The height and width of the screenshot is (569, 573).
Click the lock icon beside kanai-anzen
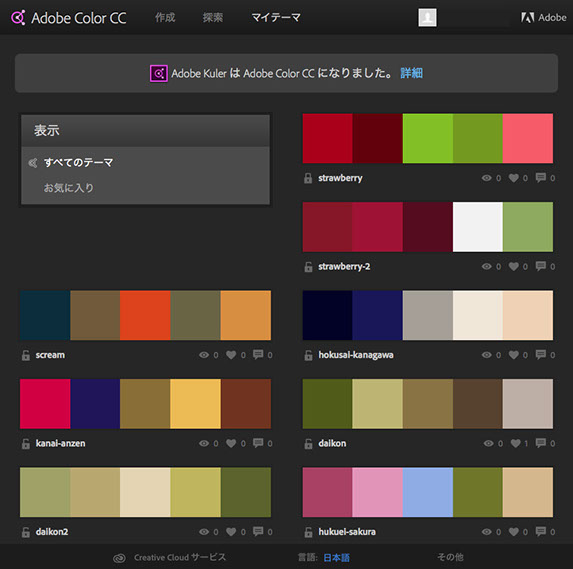coord(26,443)
